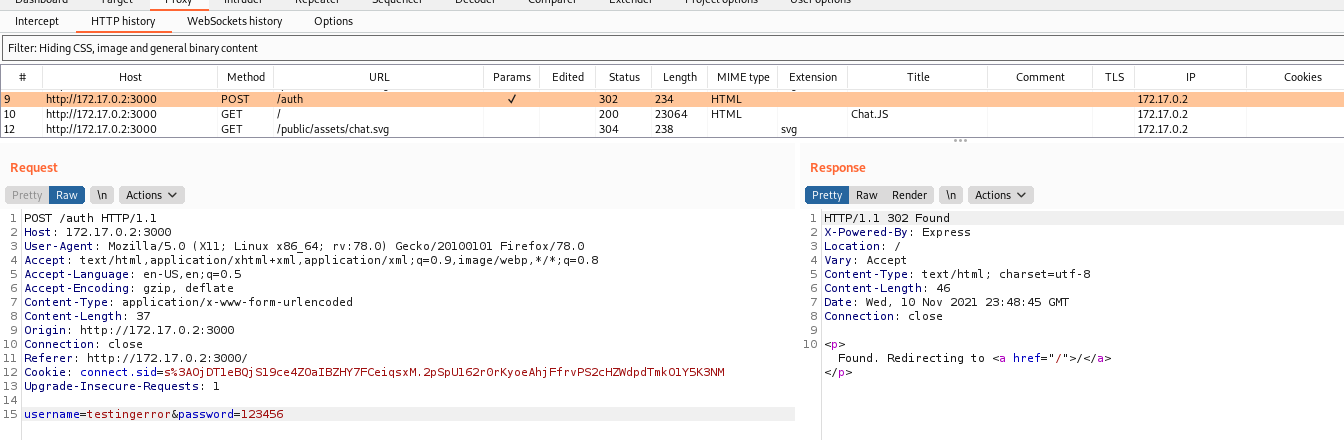Sort table by Host column
The width and height of the screenshot is (1344, 440).
point(130,77)
